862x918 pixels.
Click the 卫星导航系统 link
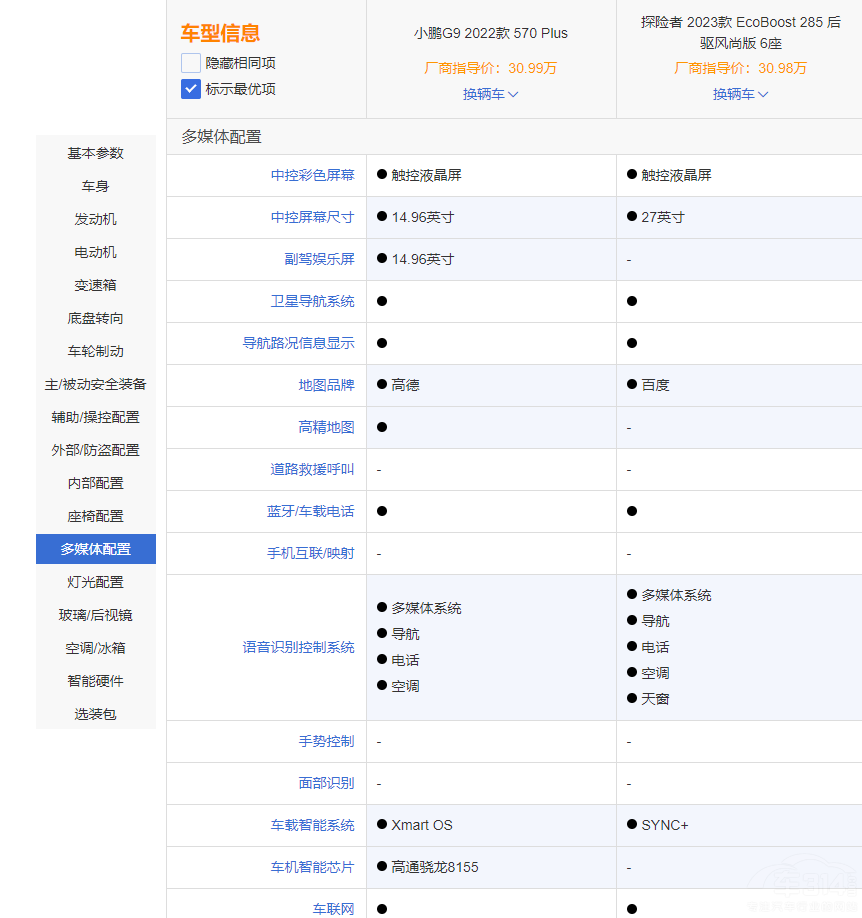pyautogui.click(x=312, y=301)
